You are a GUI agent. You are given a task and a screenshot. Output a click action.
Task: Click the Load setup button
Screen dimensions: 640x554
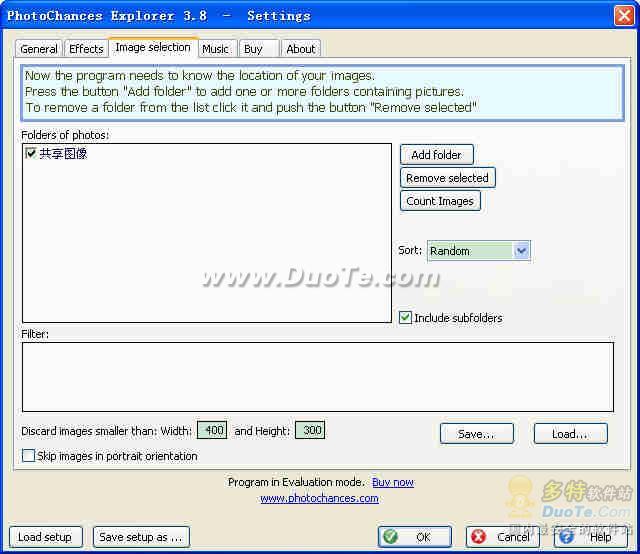[45, 537]
